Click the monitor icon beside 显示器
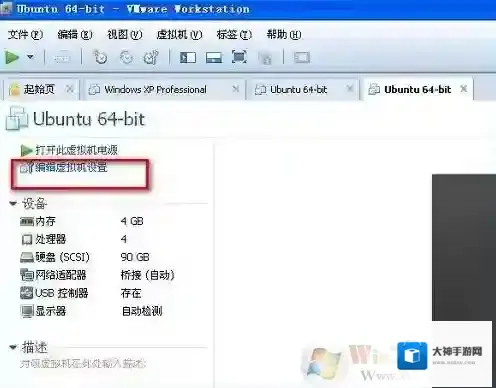Image resolution: width=496 pixels, height=388 pixels. pyautogui.click(x=27, y=311)
